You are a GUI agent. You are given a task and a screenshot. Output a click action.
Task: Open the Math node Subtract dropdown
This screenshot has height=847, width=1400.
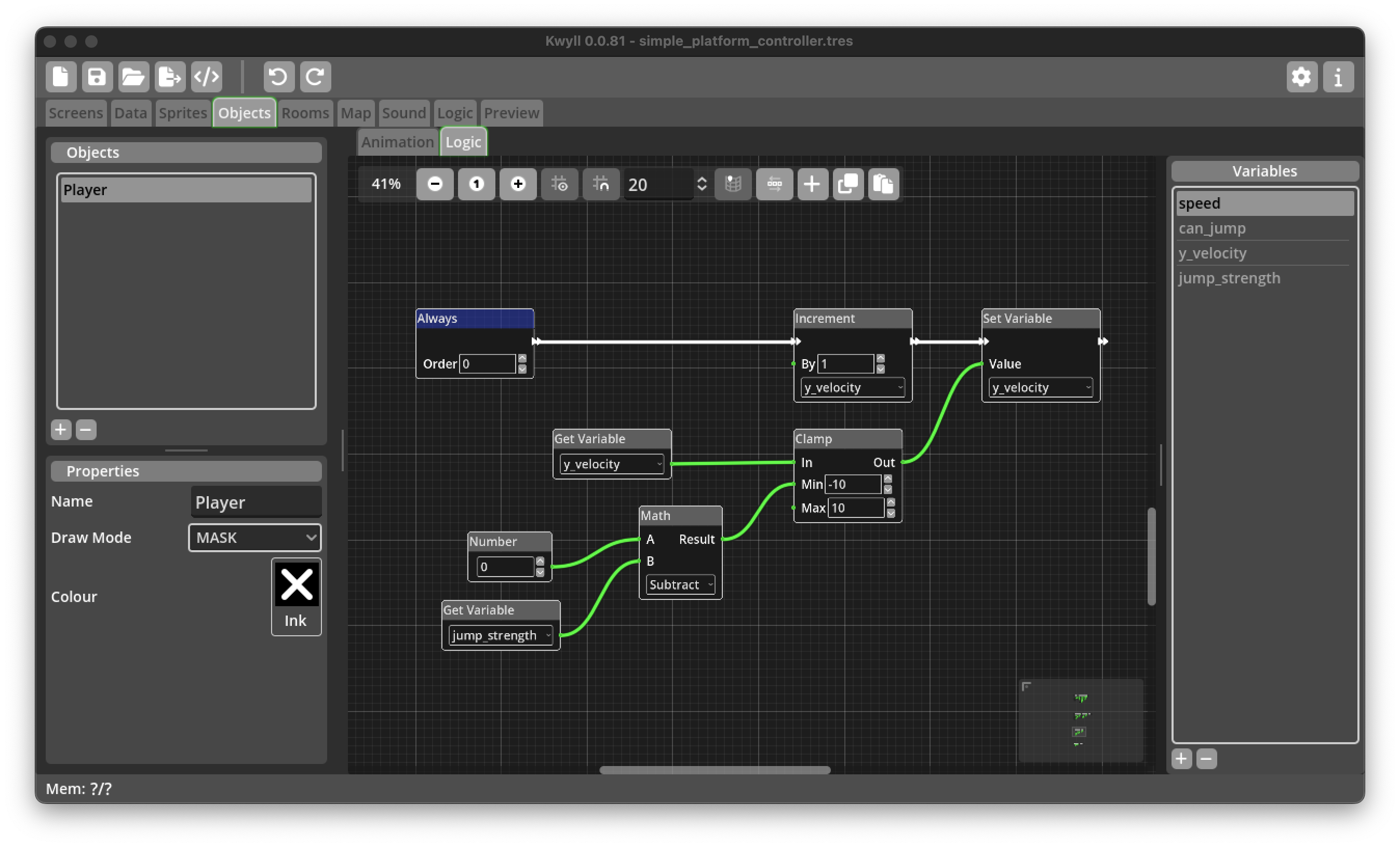click(x=680, y=585)
